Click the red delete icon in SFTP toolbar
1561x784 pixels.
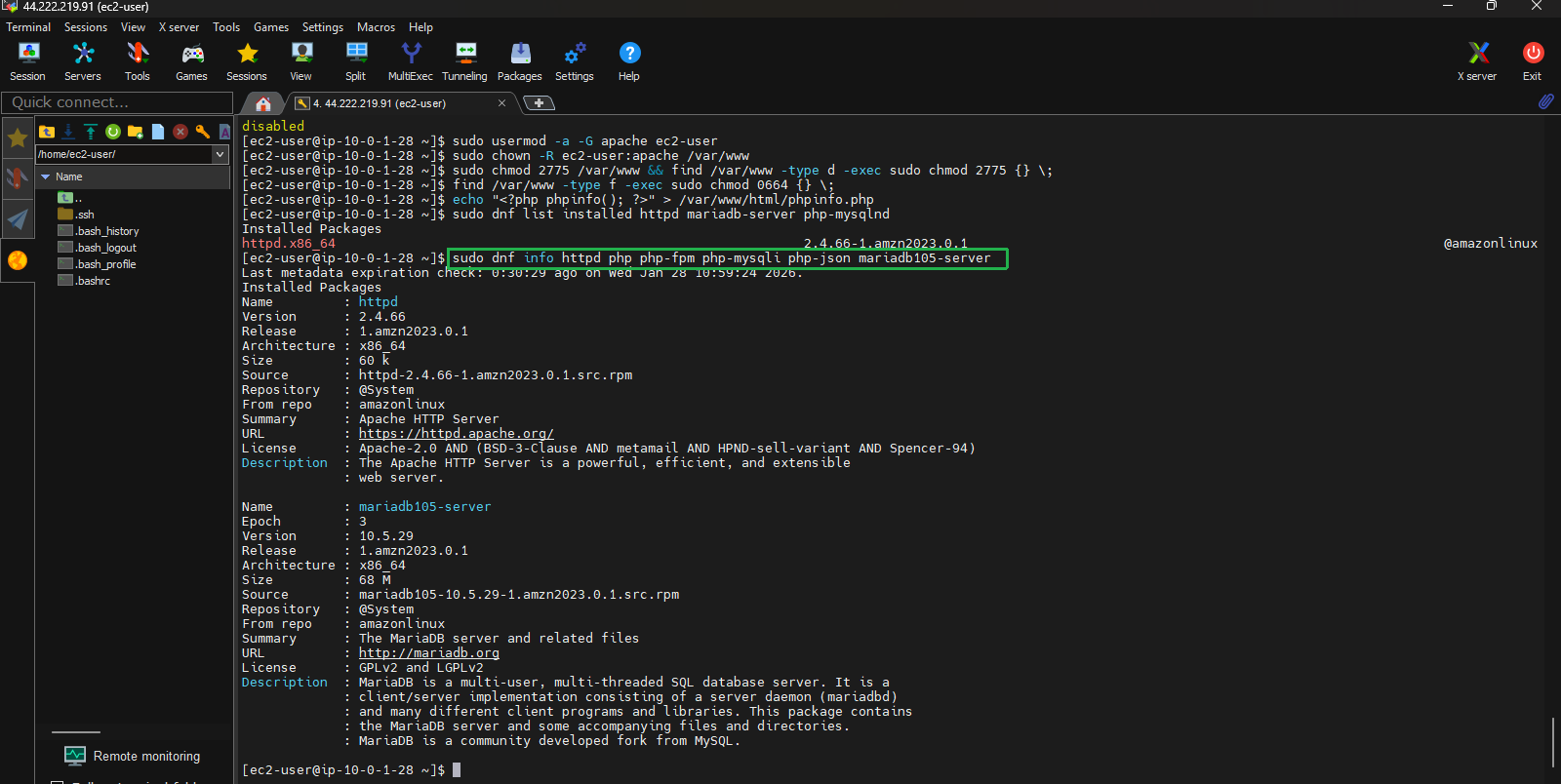180,132
